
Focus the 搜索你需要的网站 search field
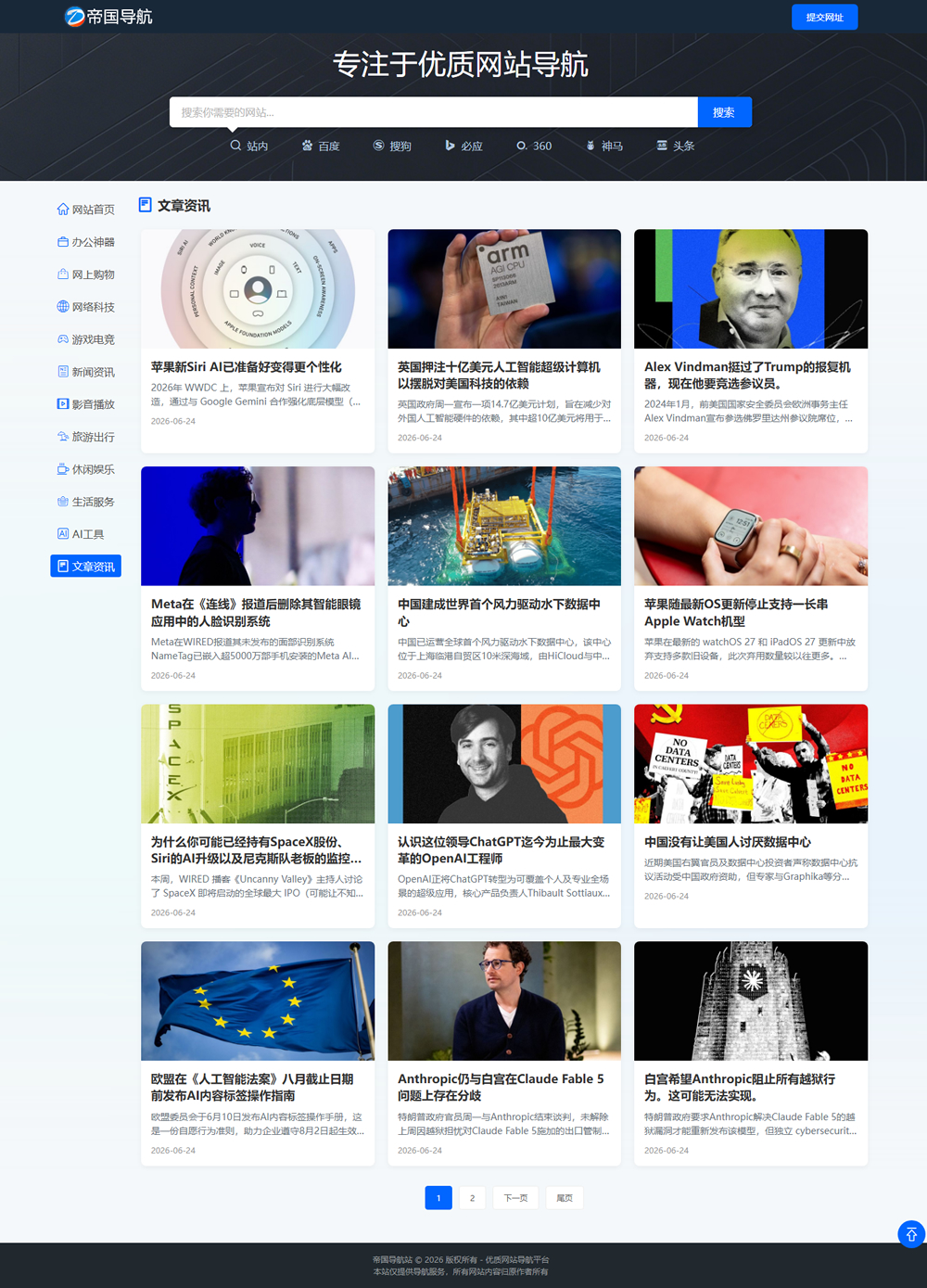pyautogui.click(x=434, y=112)
